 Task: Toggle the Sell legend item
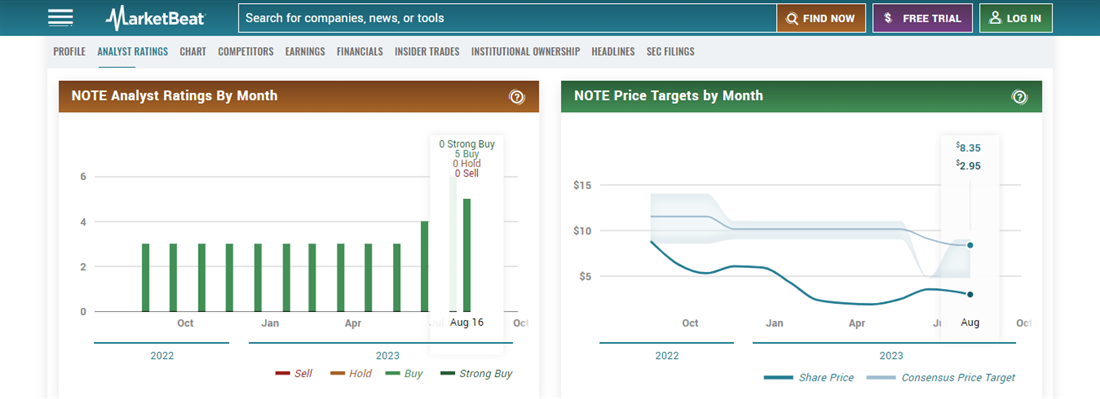point(294,374)
